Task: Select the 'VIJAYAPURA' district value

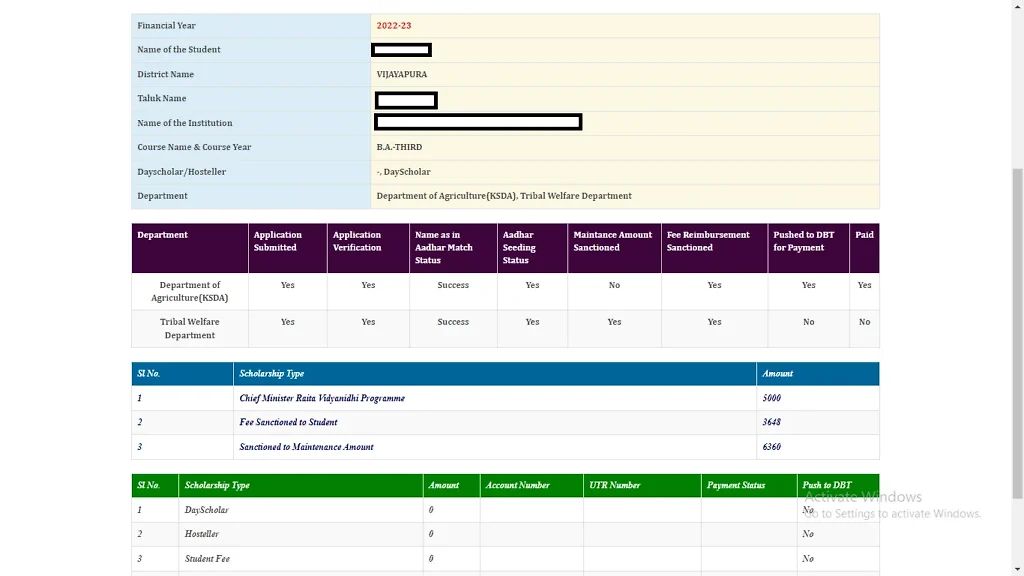Action: coord(402,74)
